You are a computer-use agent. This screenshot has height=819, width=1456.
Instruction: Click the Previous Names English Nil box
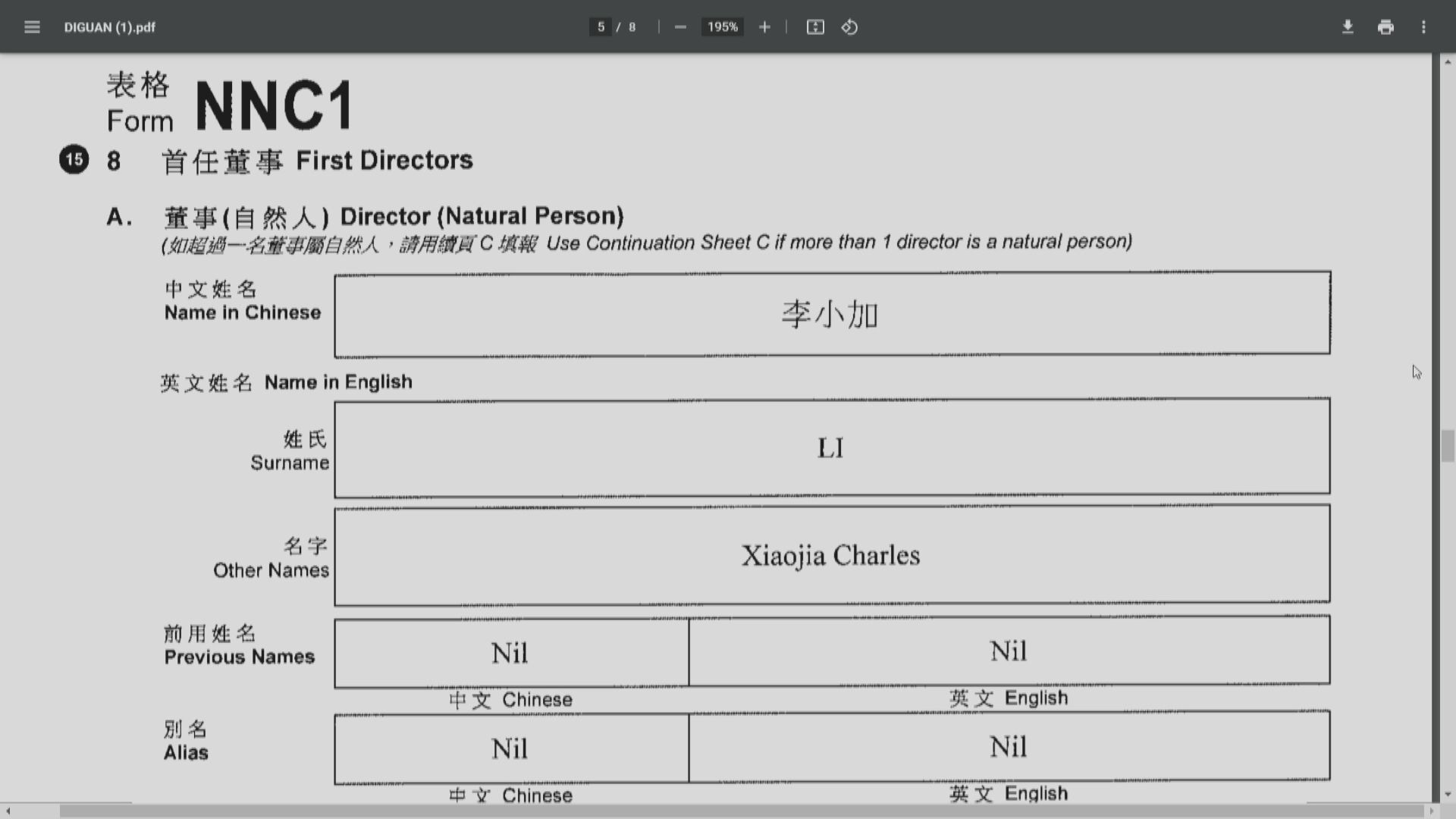pos(1009,651)
